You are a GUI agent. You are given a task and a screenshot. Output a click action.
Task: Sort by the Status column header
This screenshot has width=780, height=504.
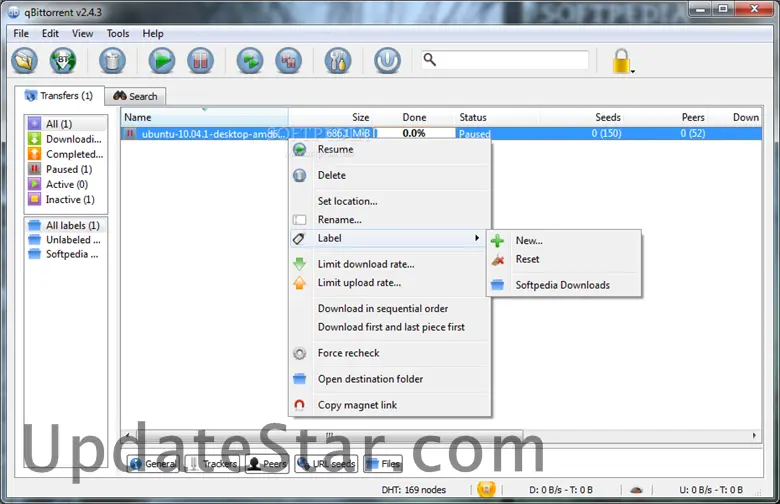pos(497,117)
